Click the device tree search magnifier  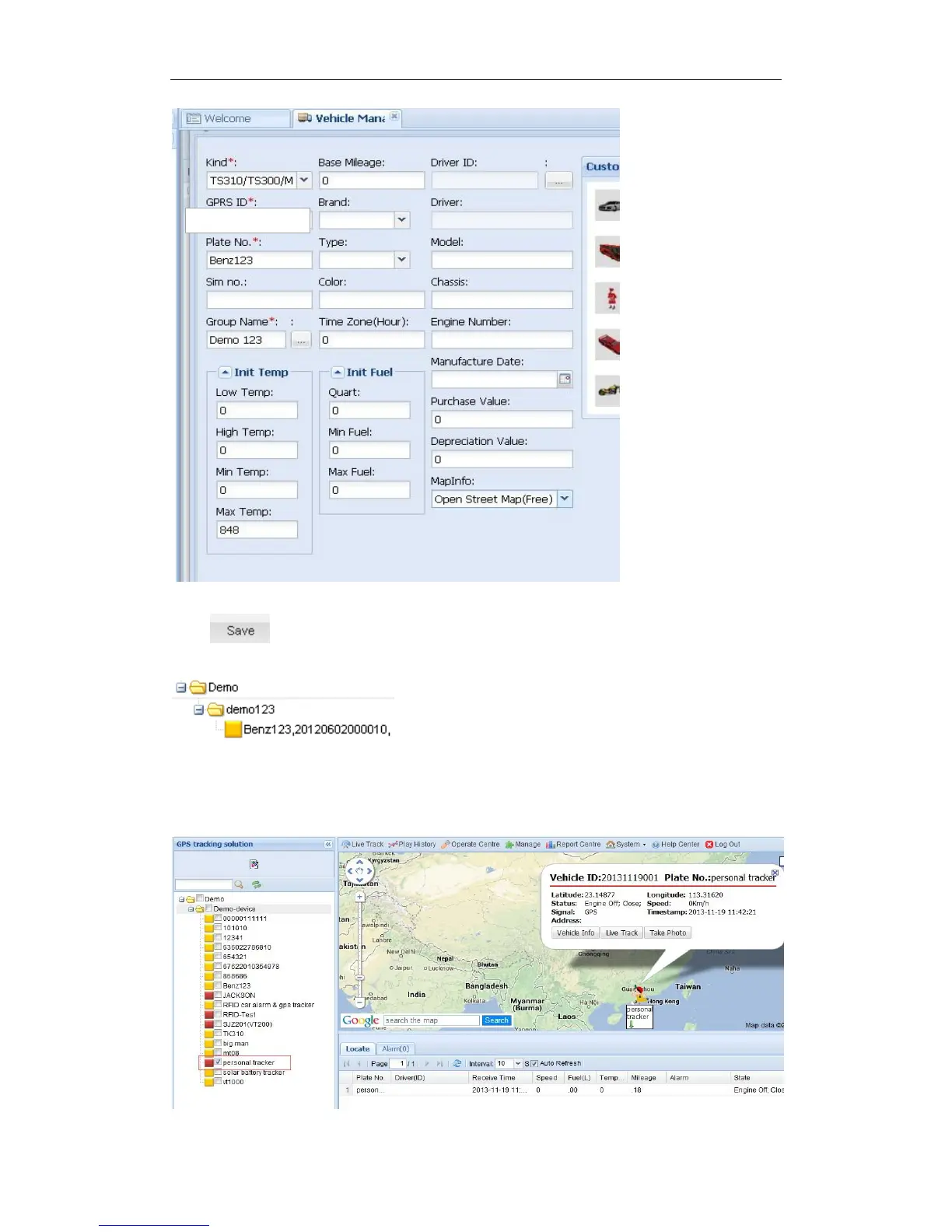[239, 884]
